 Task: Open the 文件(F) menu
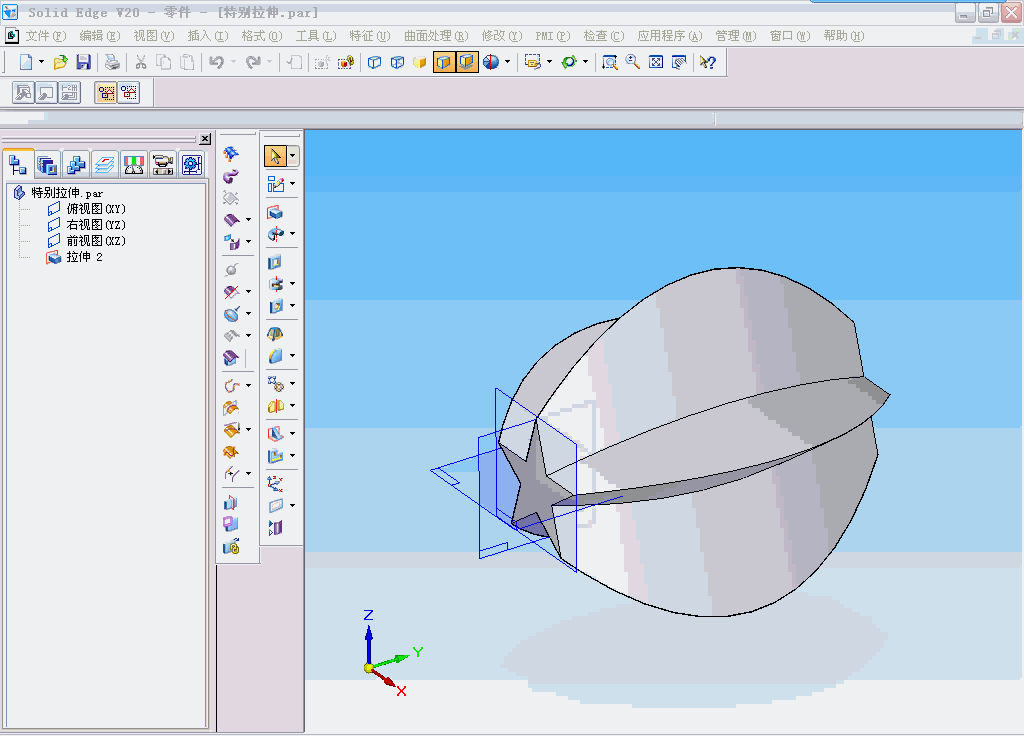pyautogui.click(x=44, y=36)
